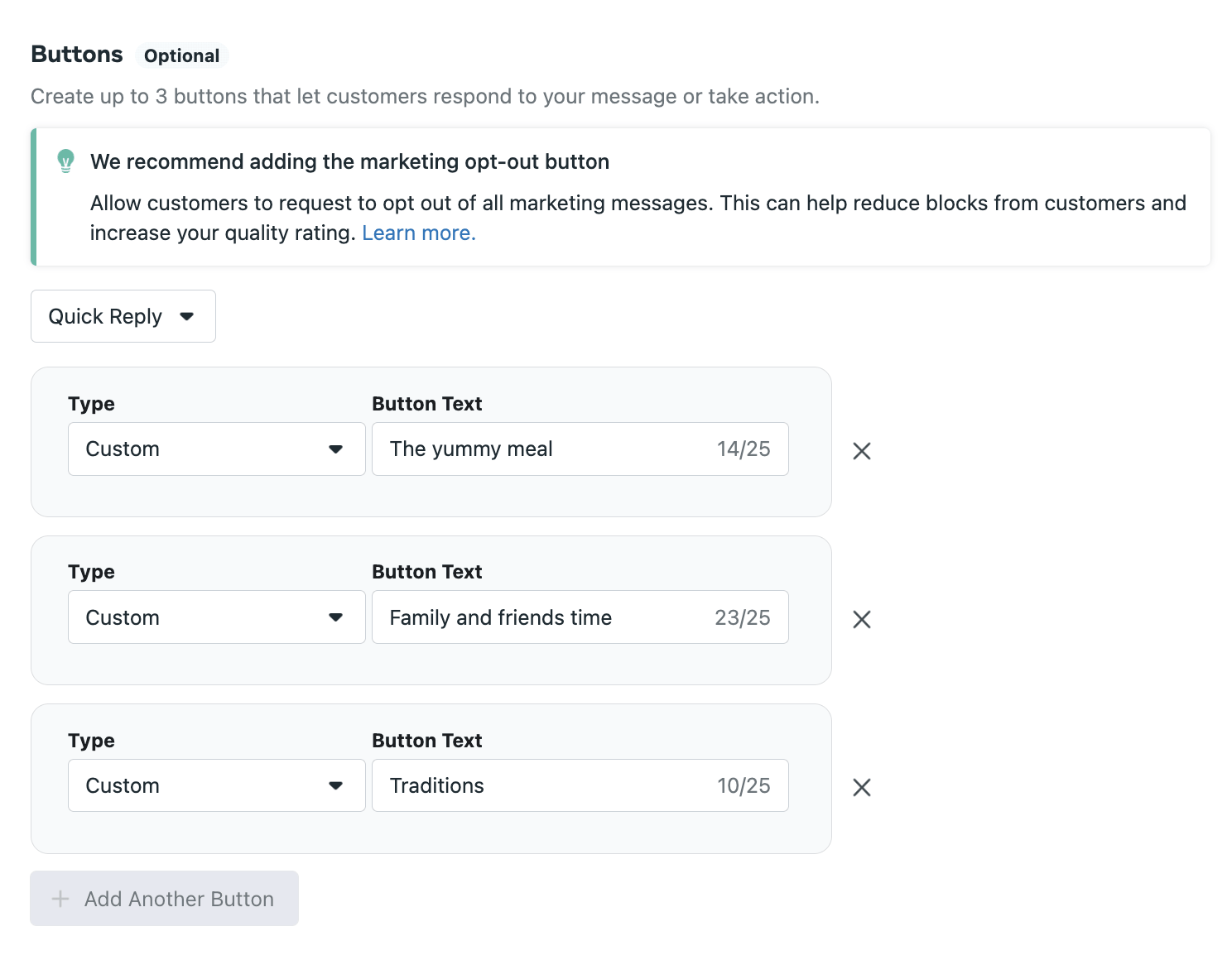The height and width of the screenshot is (960, 1232).
Task: Click the 23/25 character counter
Action: click(742, 617)
